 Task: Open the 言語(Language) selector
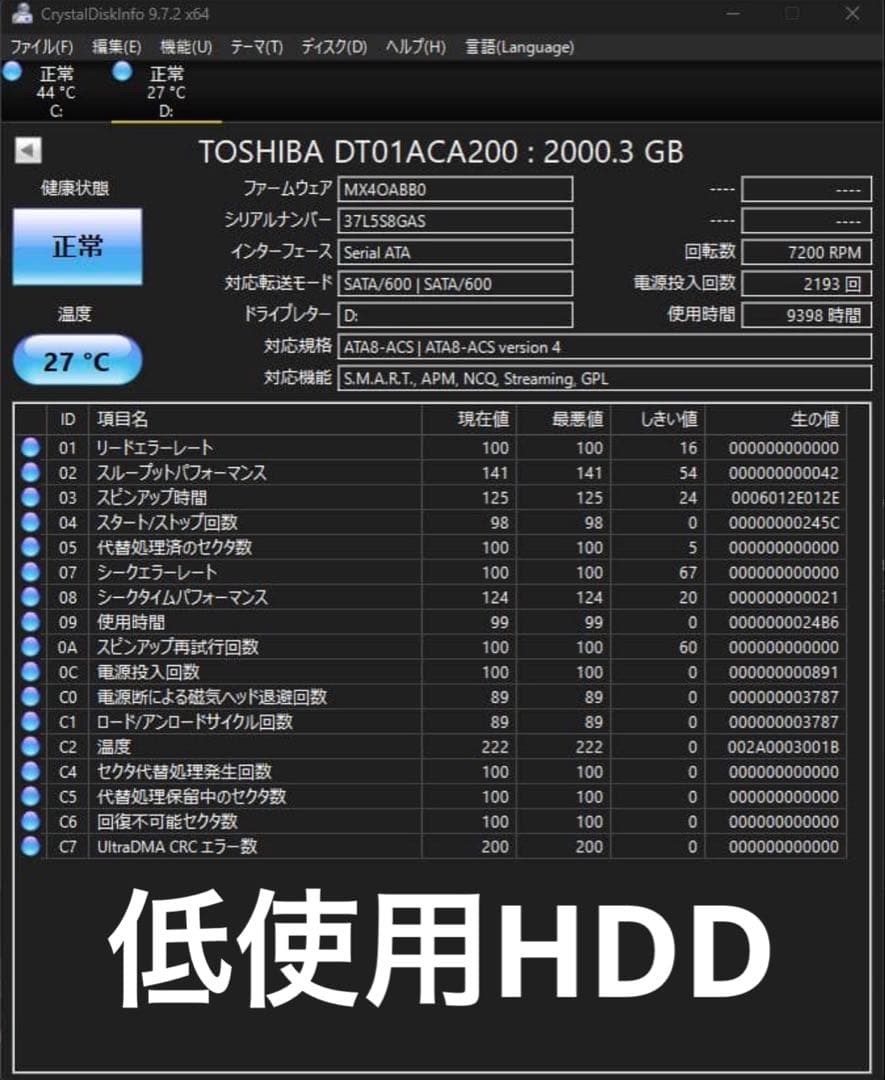point(518,47)
